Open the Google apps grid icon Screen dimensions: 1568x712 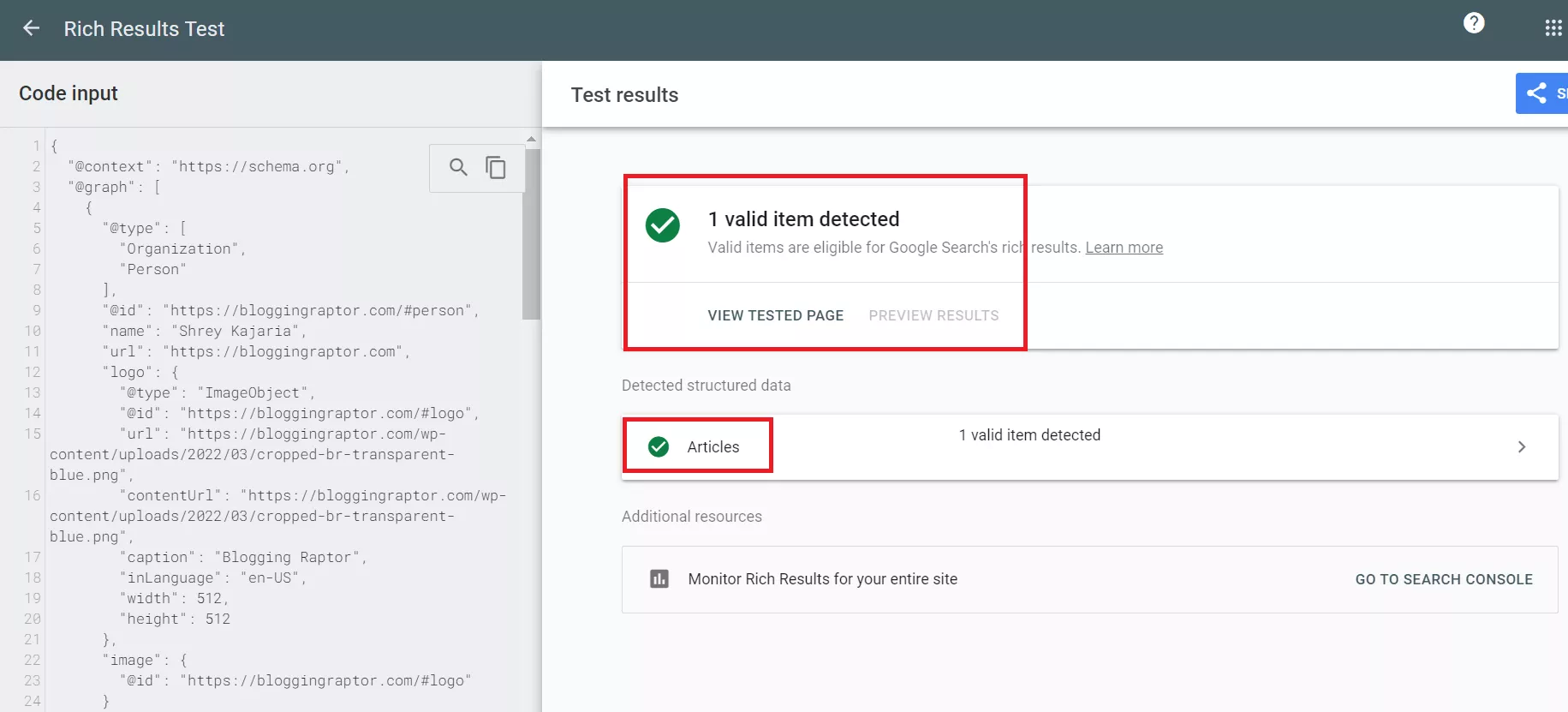coord(1553,28)
